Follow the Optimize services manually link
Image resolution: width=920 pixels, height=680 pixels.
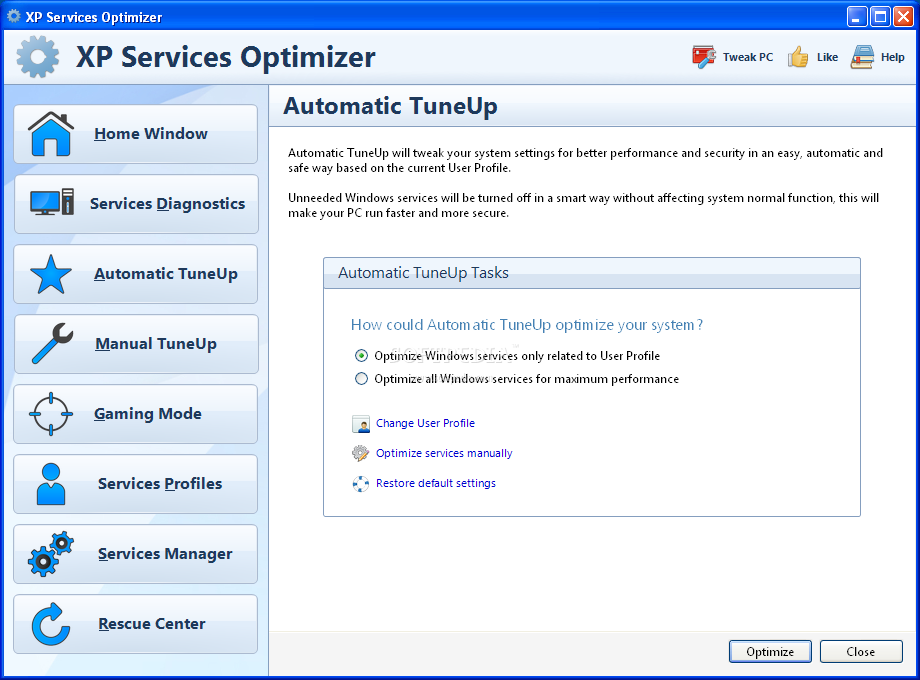[x=444, y=453]
